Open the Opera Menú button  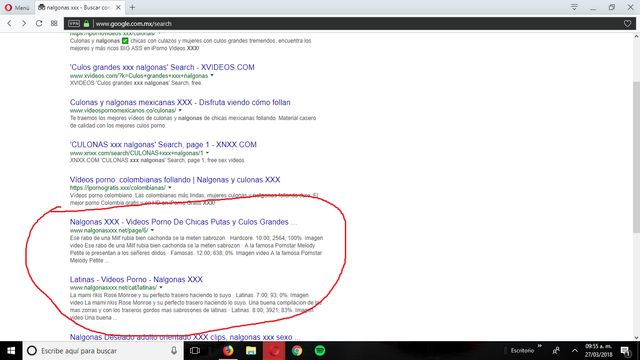tap(17, 7)
